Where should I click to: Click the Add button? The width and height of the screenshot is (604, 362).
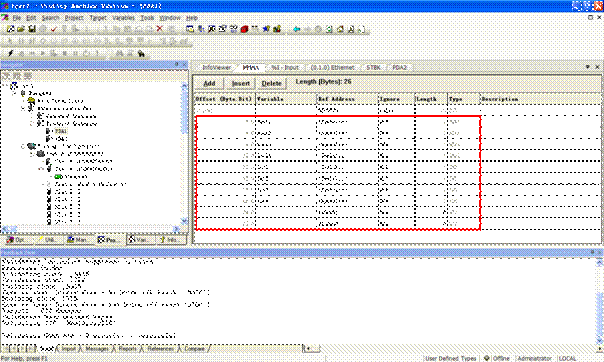209,83
